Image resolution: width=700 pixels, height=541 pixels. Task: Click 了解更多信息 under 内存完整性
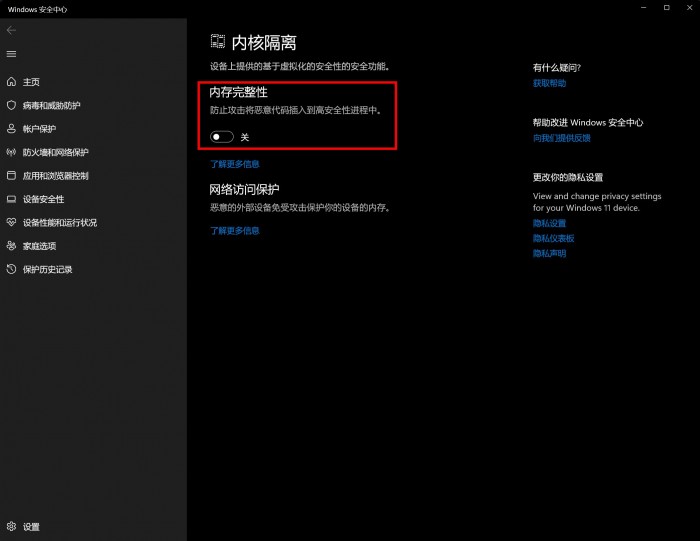click(235, 164)
